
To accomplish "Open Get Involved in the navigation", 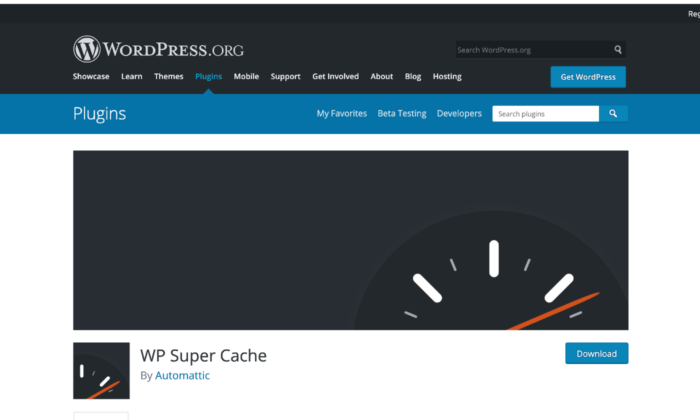I will tap(335, 76).
